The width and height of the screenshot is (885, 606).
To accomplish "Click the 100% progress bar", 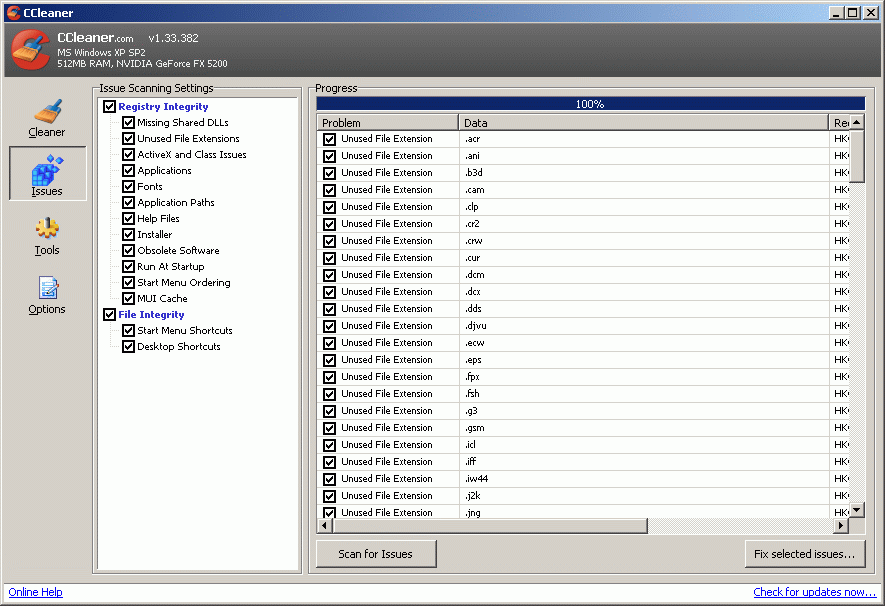I will (590, 104).
